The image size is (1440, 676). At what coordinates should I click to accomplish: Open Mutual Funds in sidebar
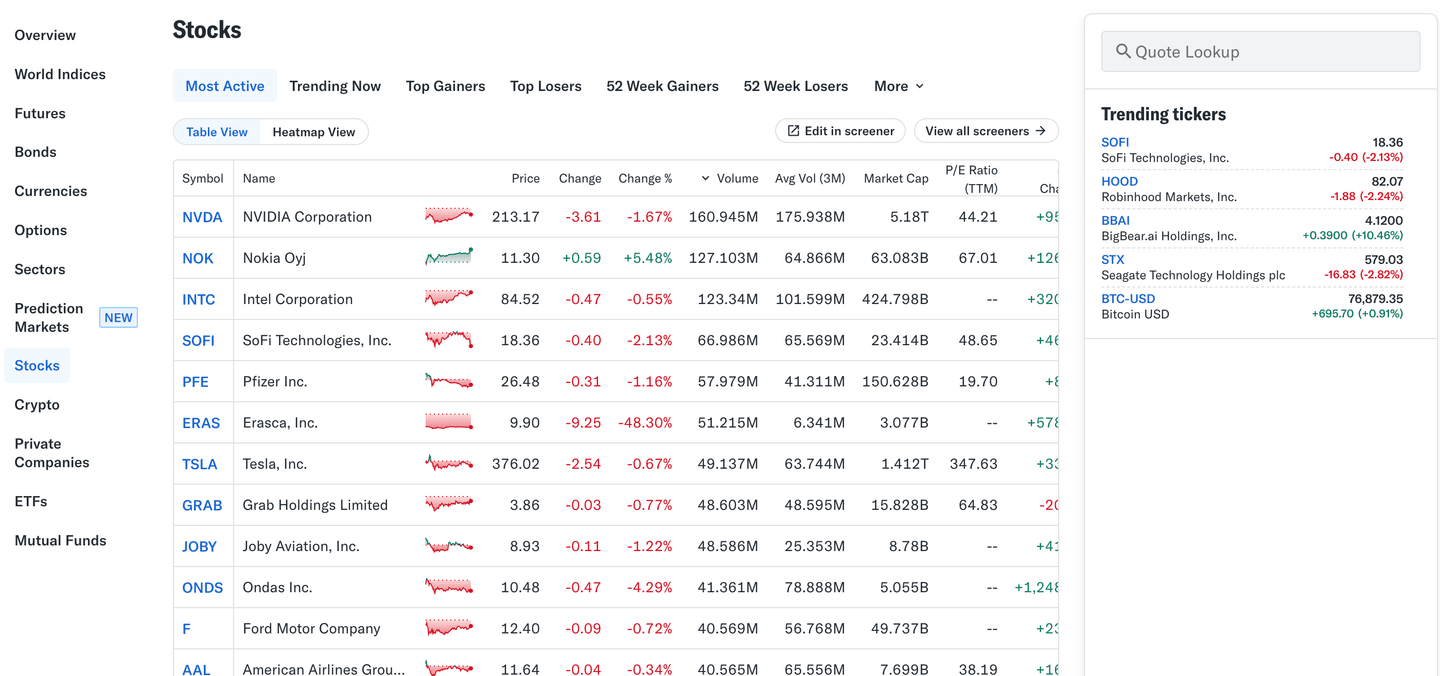tap(60, 540)
